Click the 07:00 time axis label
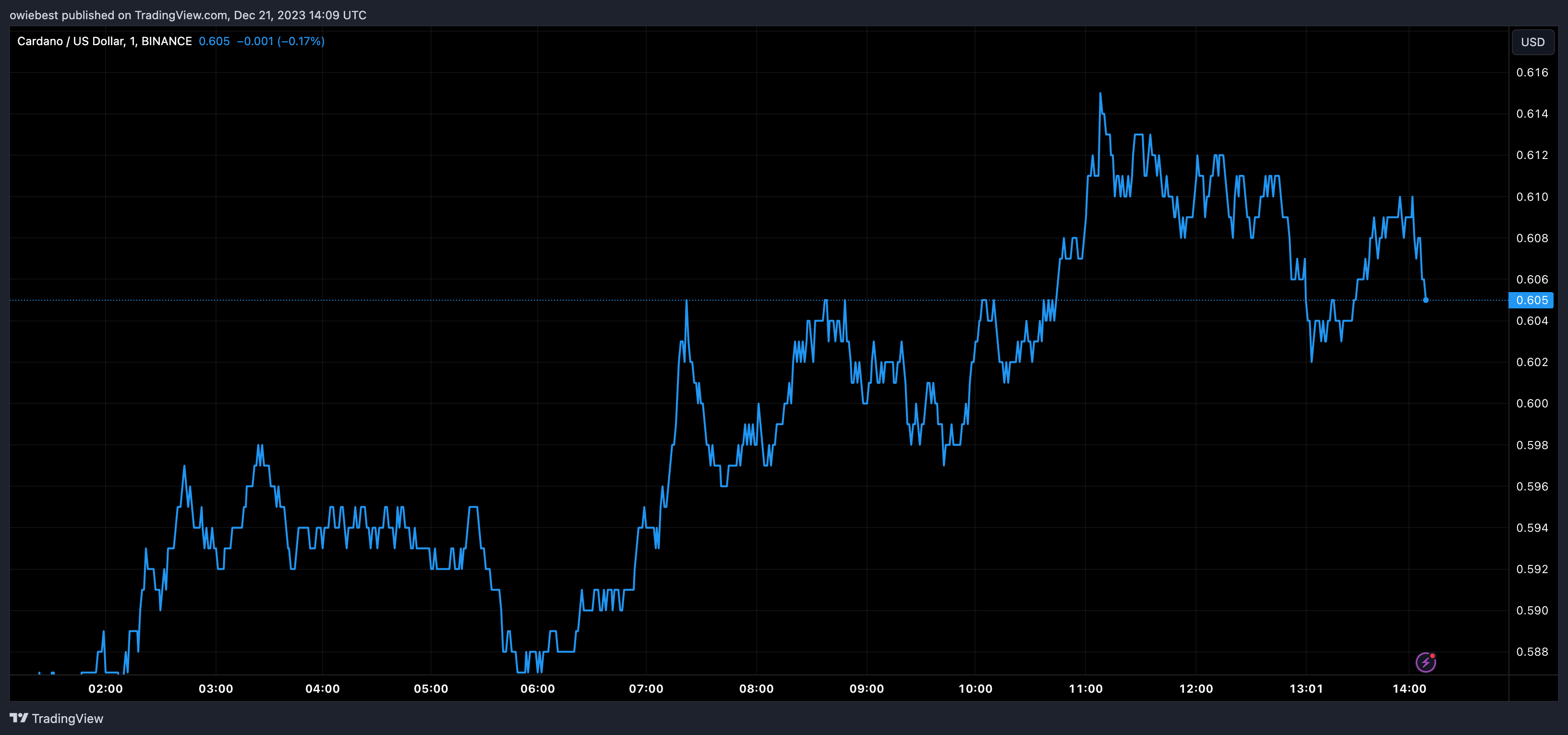The width and height of the screenshot is (1568, 735). pyautogui.click(x=646, y=689)
